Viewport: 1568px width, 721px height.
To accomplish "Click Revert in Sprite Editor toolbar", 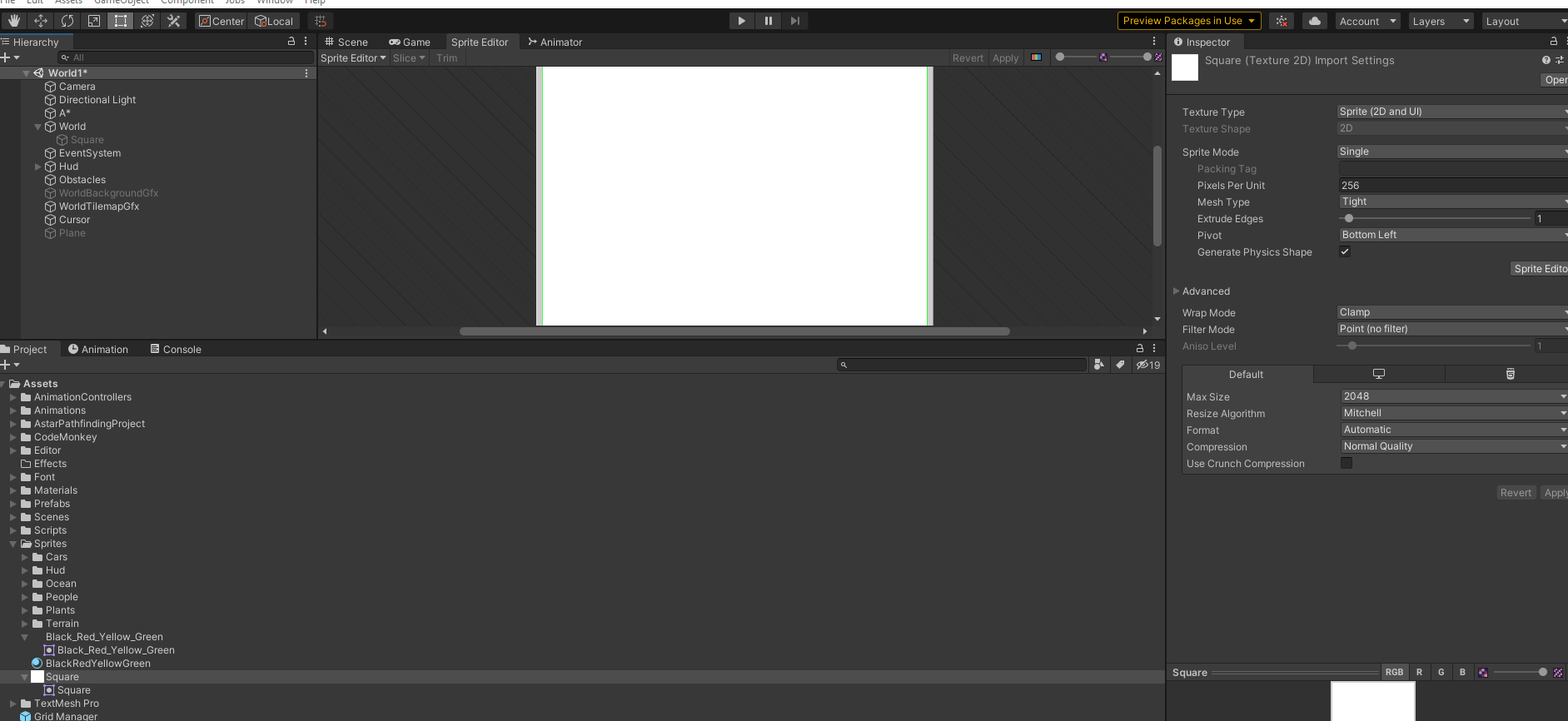I will point(968,57).
